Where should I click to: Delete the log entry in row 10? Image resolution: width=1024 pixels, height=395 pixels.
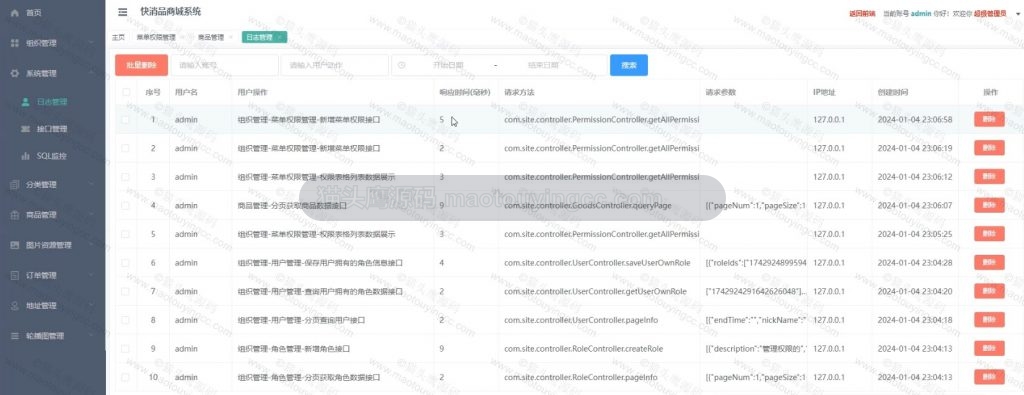tap(989, 377)
